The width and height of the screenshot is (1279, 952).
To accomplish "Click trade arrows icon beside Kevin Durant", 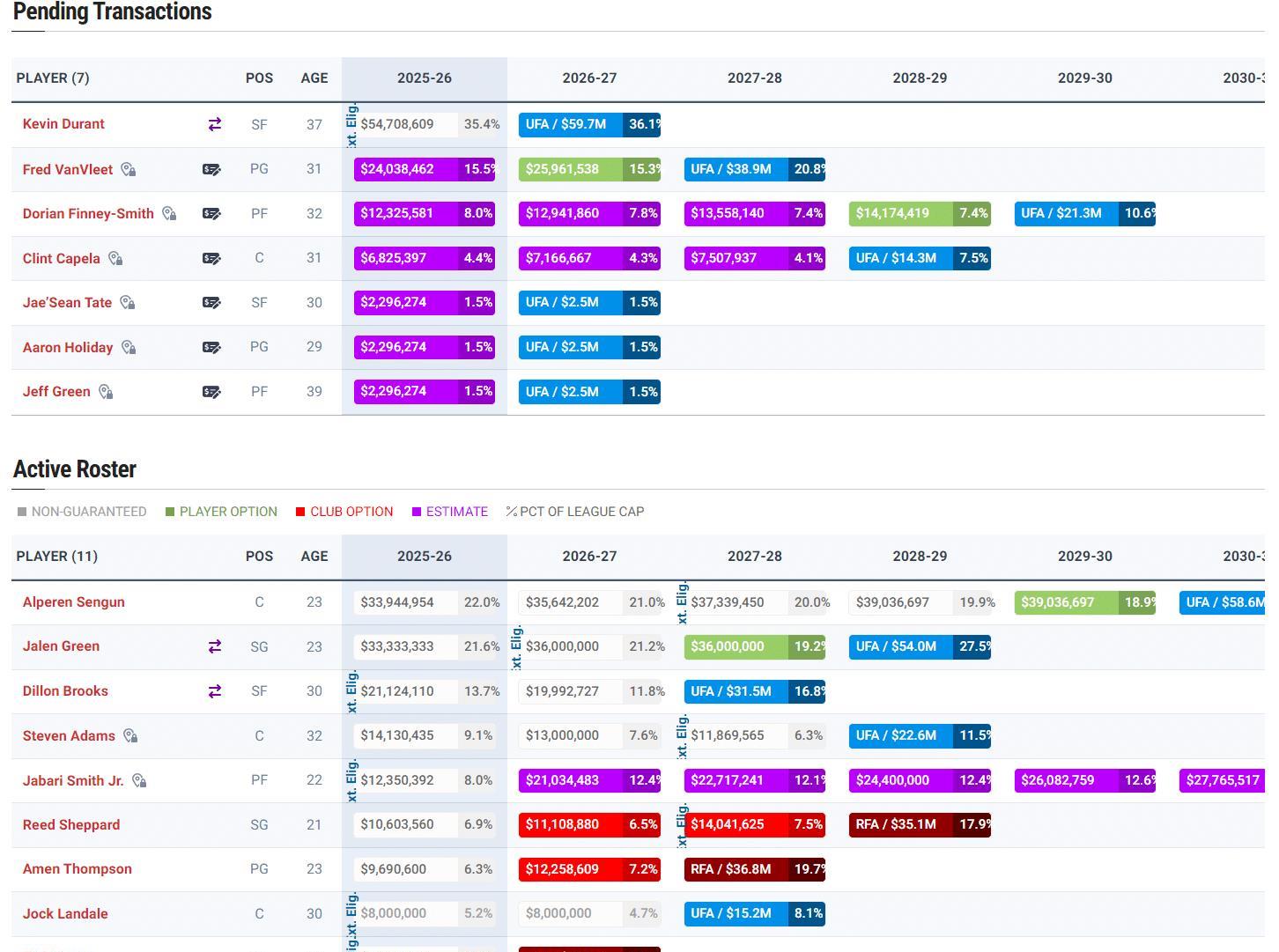I will (214, 124).
